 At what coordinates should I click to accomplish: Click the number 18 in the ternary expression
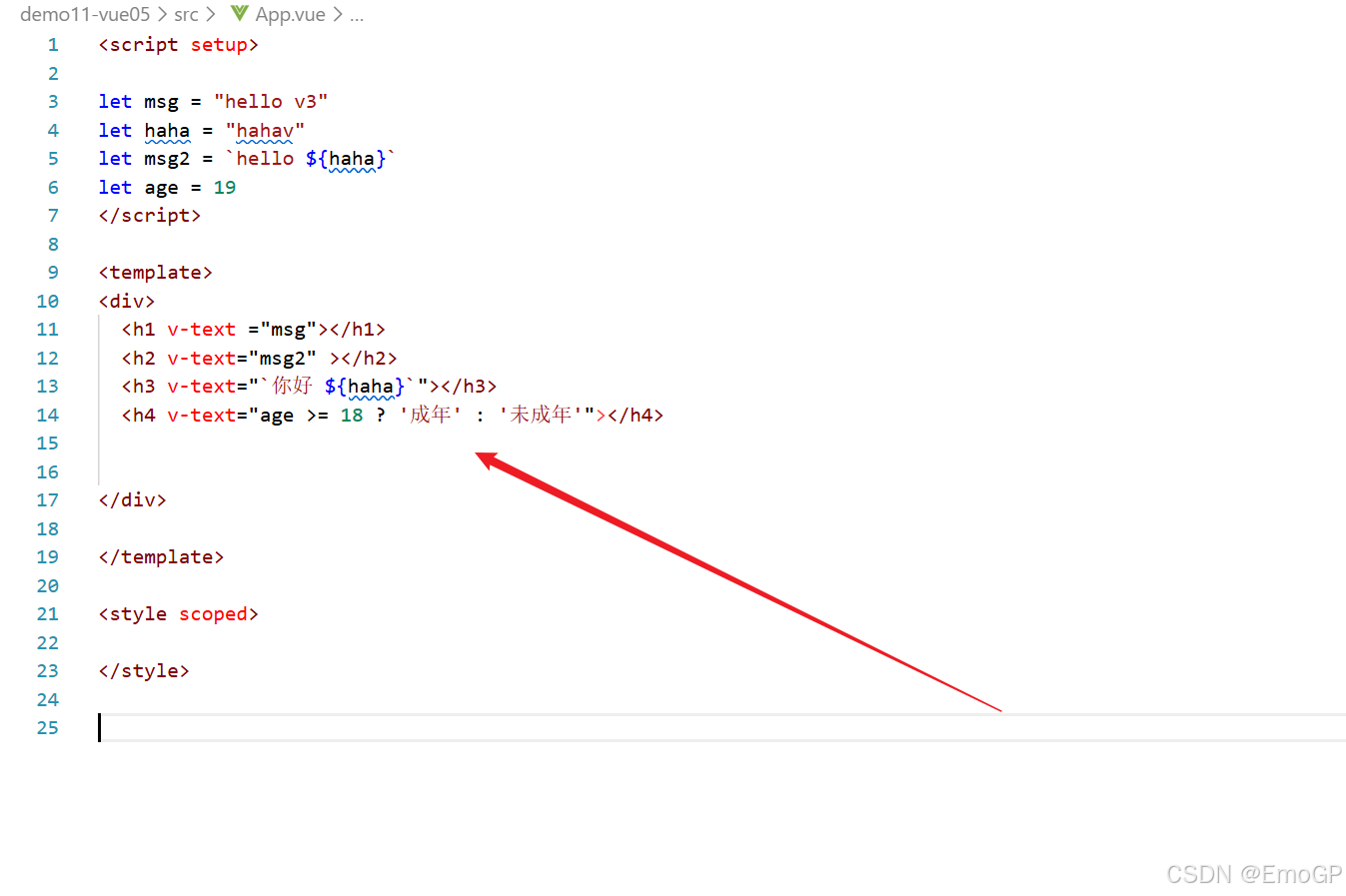click(352, 416)
